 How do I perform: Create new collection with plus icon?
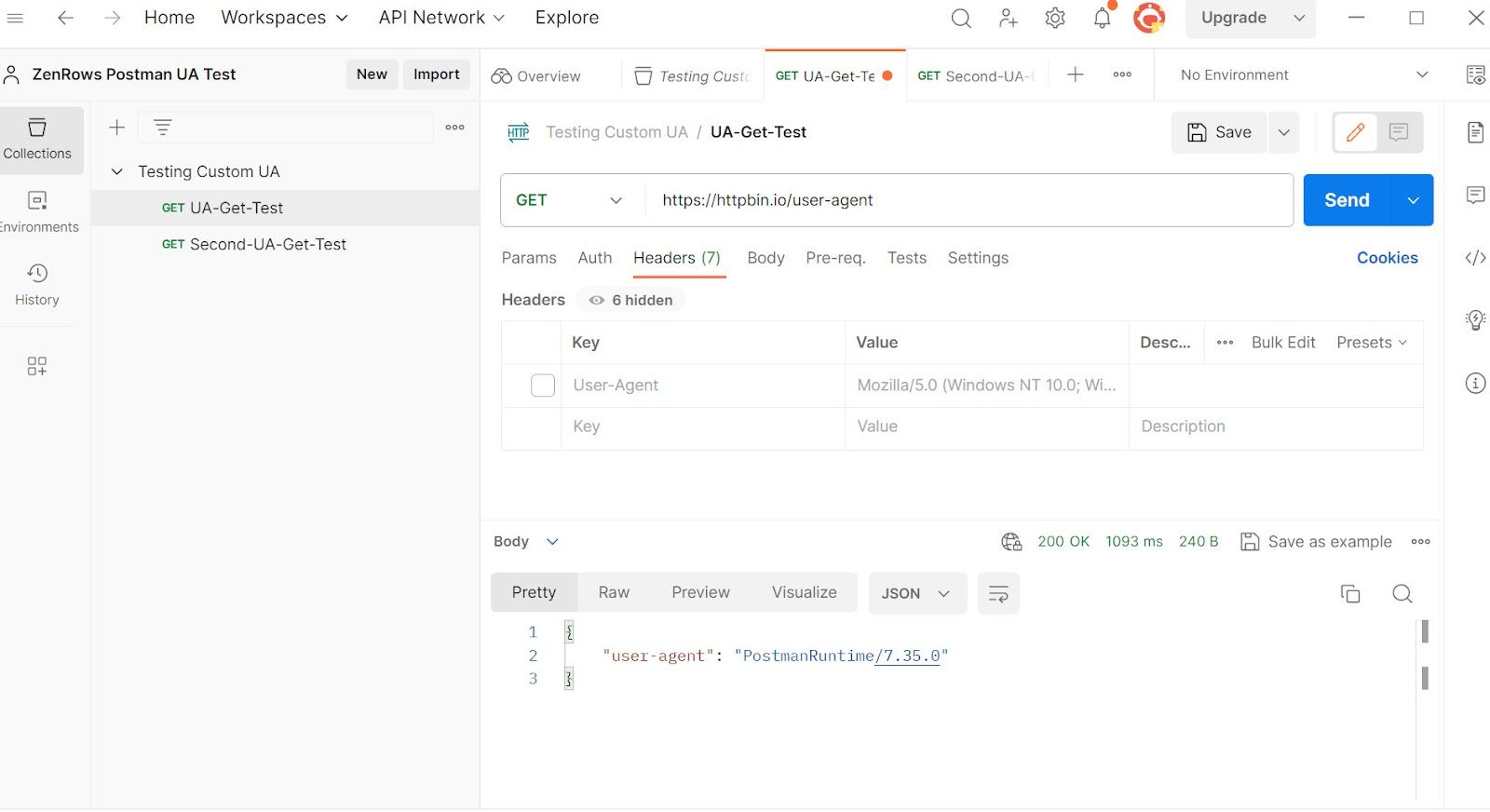tap(116, 128)
